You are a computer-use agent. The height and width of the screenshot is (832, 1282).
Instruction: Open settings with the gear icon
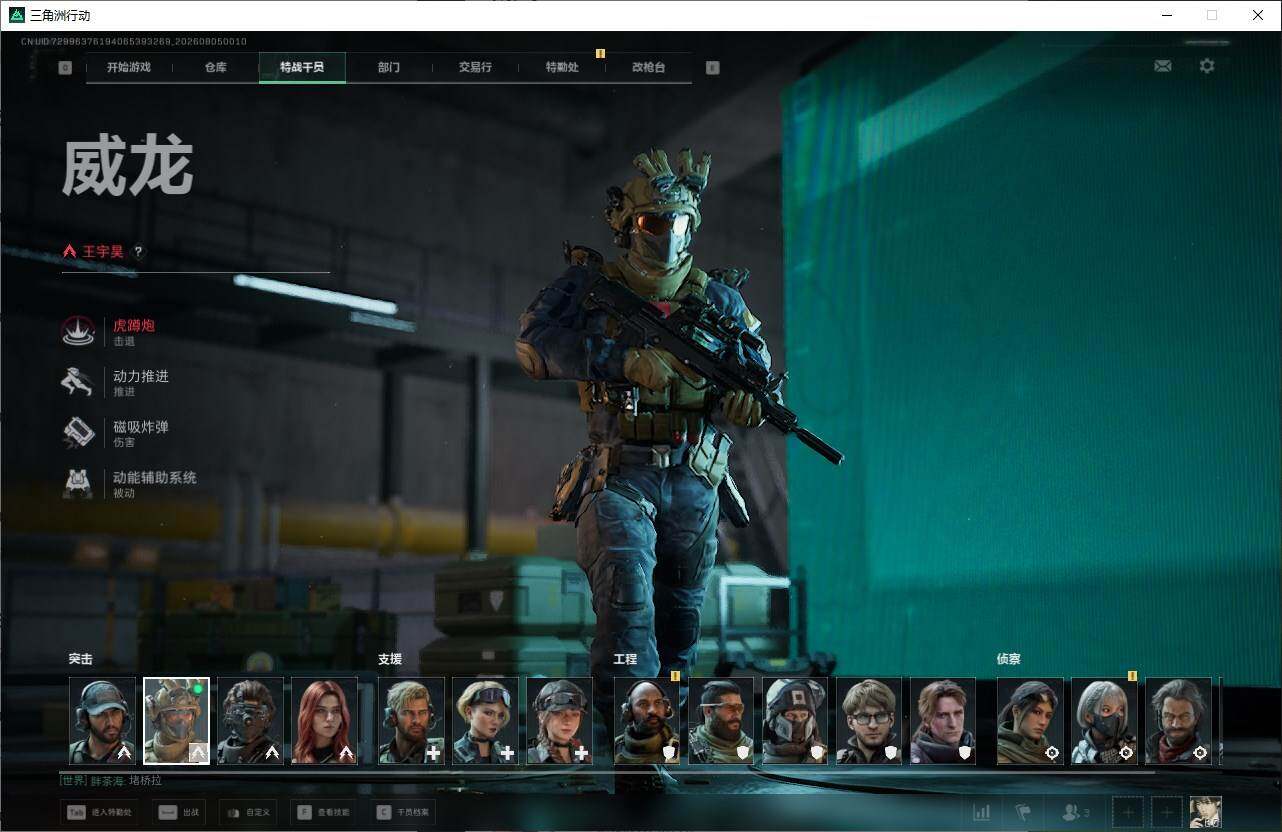pyautogui.click(x=1207, y=66)
